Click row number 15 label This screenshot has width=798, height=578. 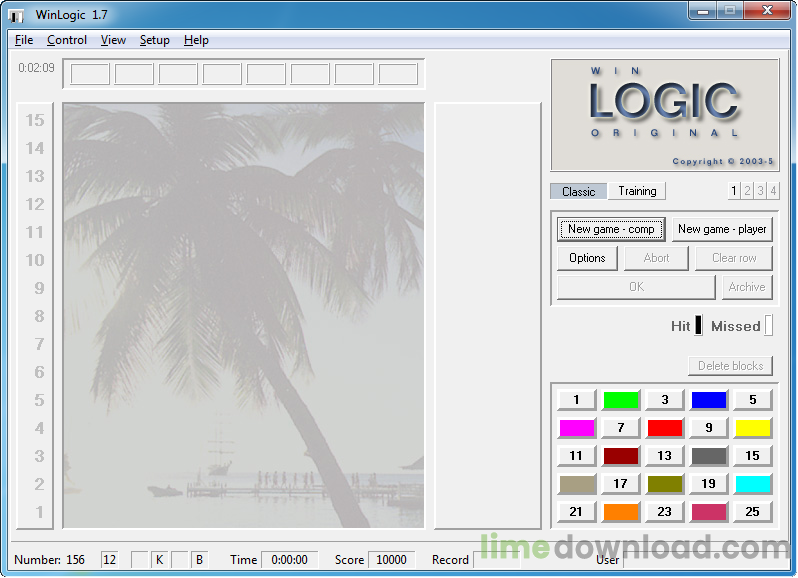coord(35,121)
